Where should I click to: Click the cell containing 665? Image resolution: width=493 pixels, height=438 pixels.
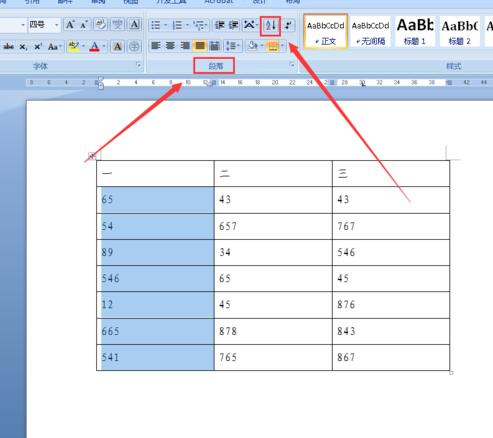click(155, 331)
